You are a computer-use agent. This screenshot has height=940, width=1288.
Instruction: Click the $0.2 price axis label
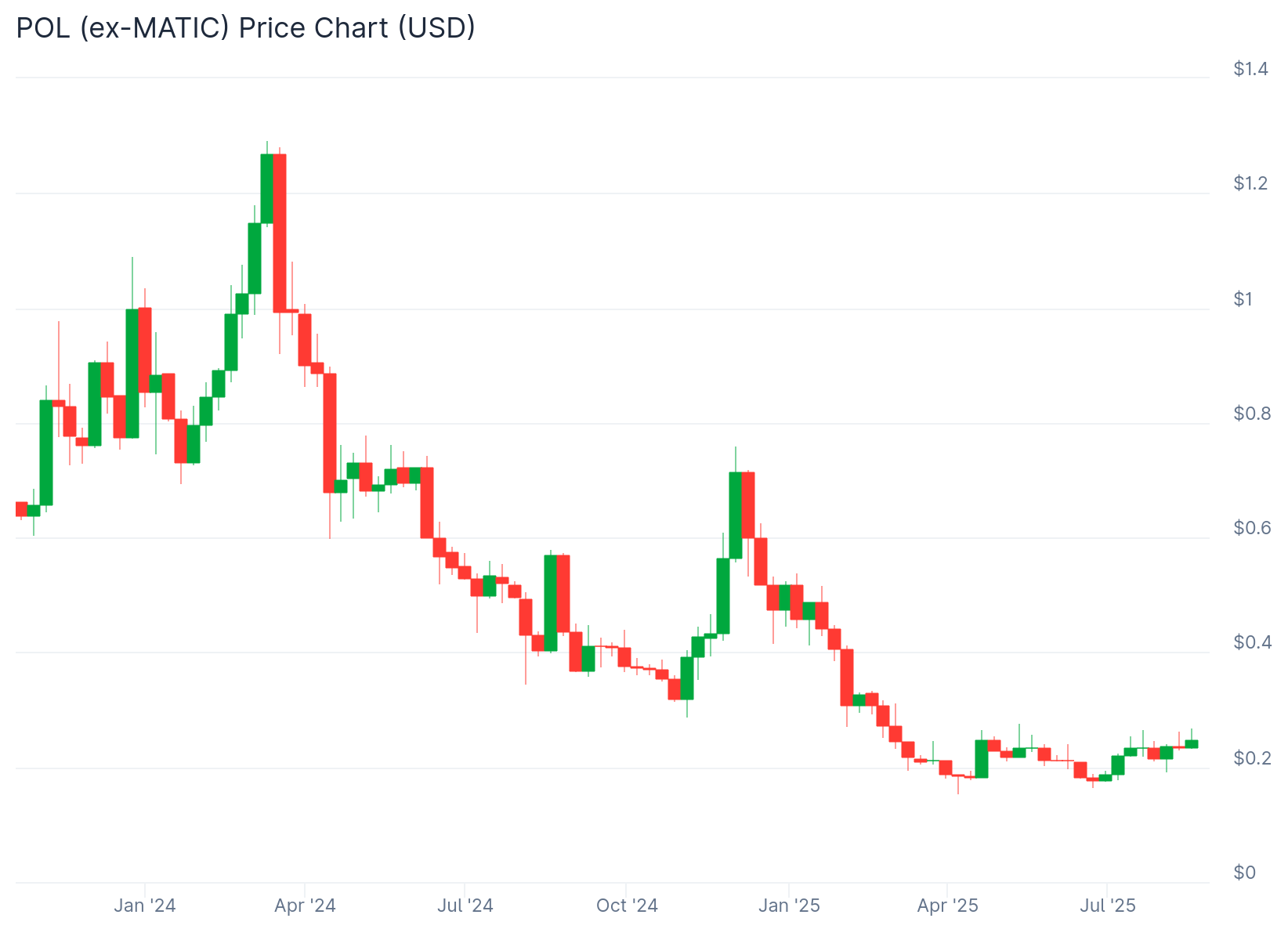pos(1252,757)
